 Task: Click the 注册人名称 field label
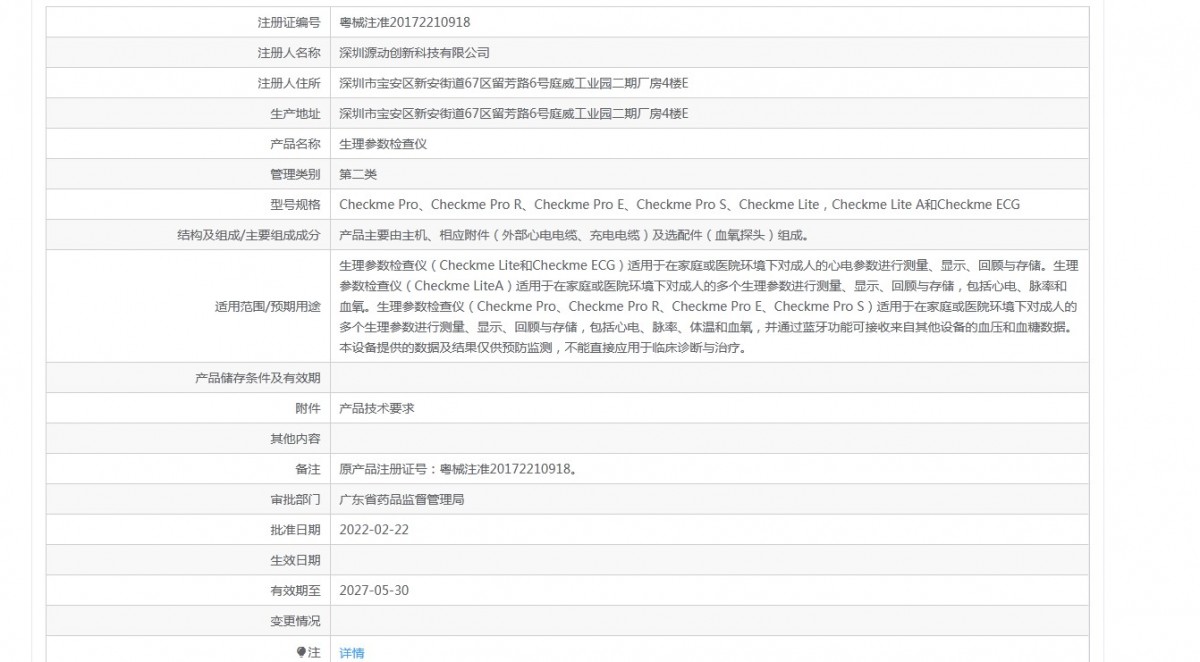289,52
